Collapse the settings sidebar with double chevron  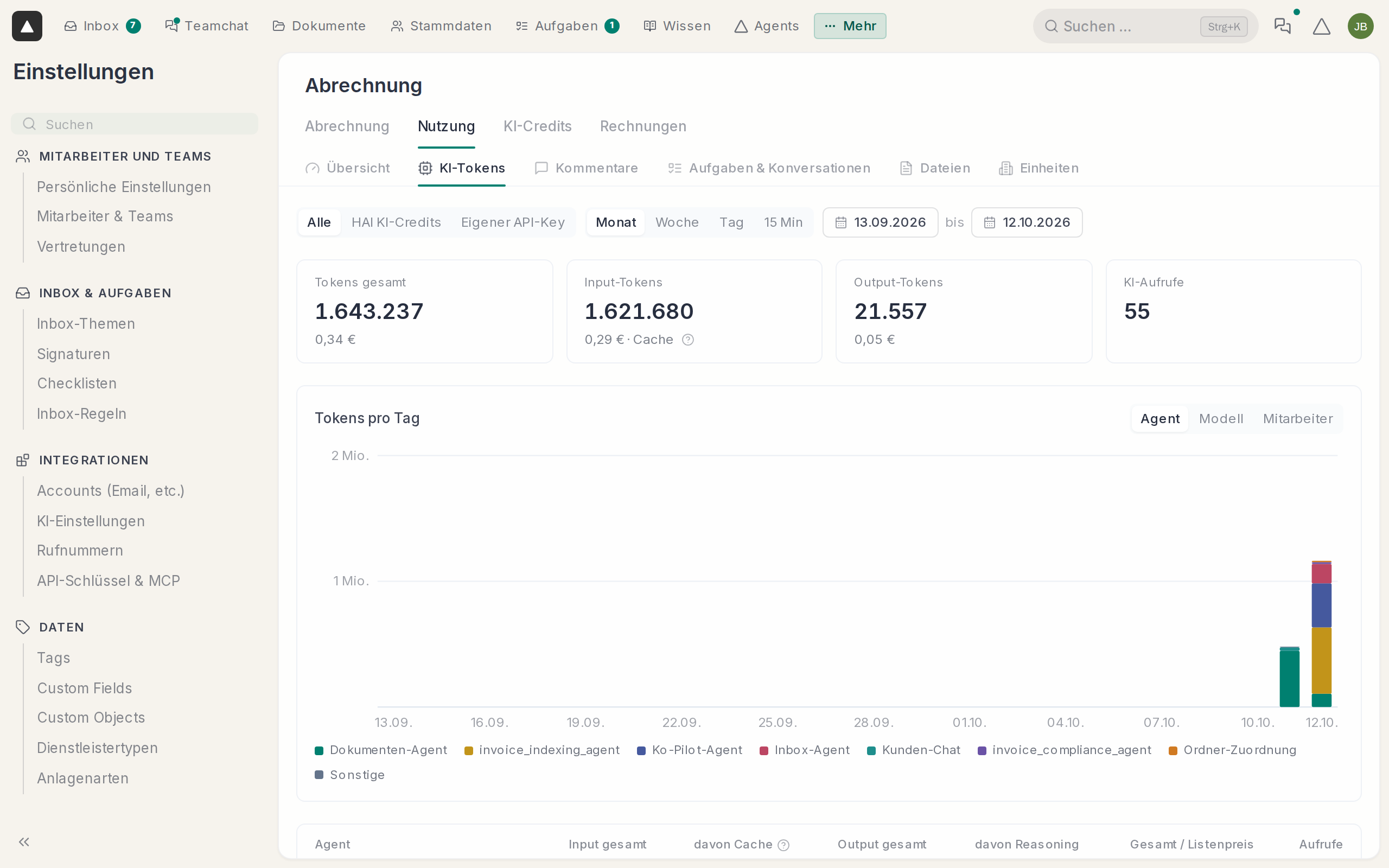[x=24, y=841]
